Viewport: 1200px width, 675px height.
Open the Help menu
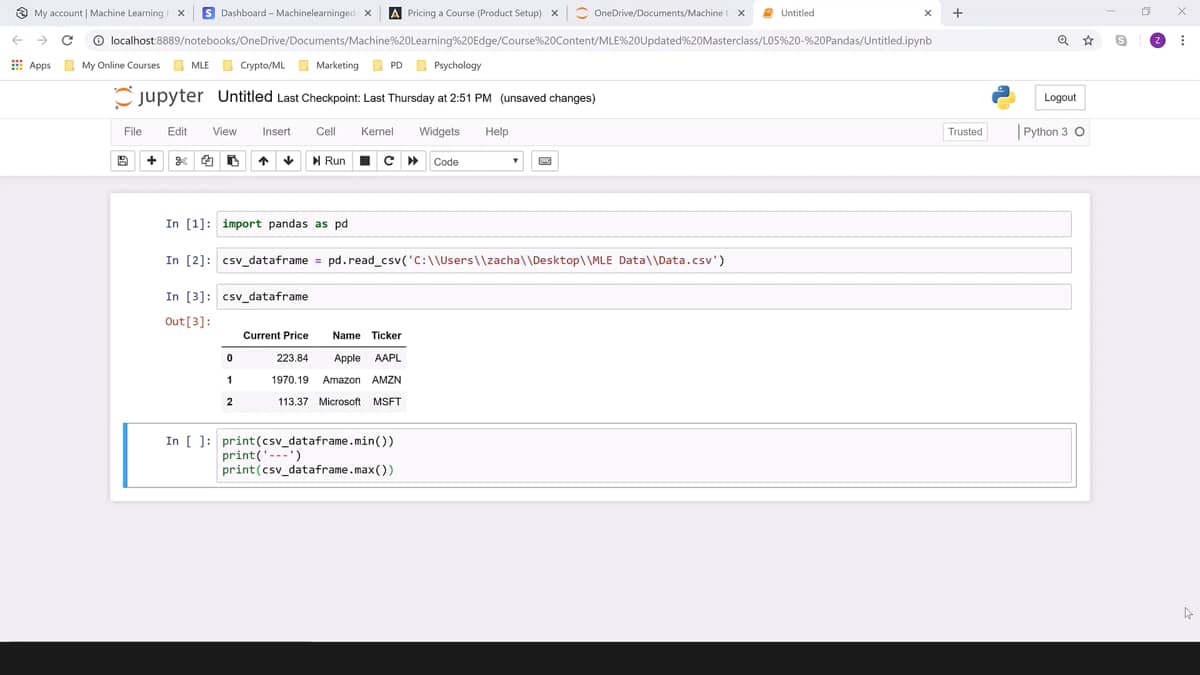pyautogui.click(x=497, y=131)
